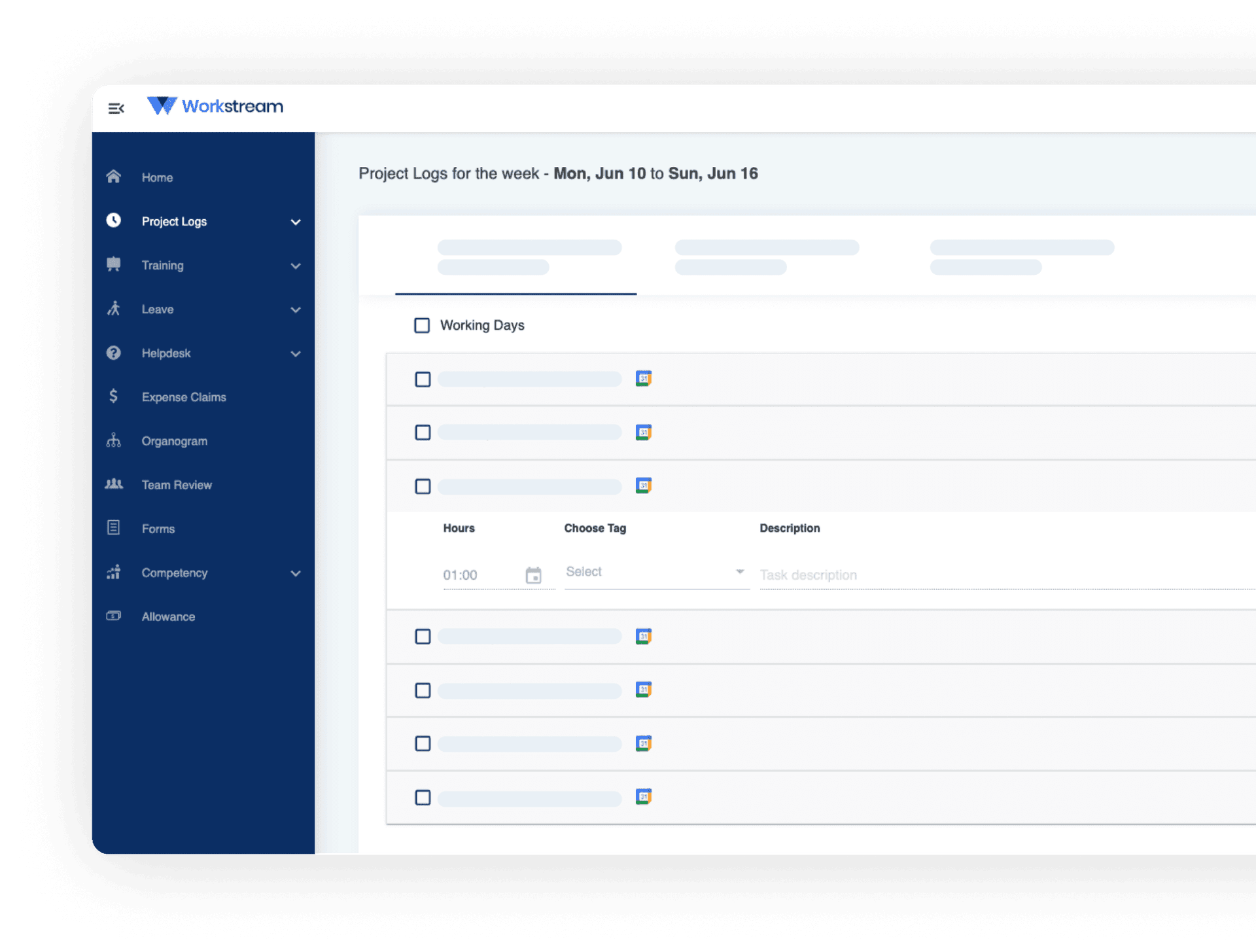Open the Forms menu item

point(158,529)
